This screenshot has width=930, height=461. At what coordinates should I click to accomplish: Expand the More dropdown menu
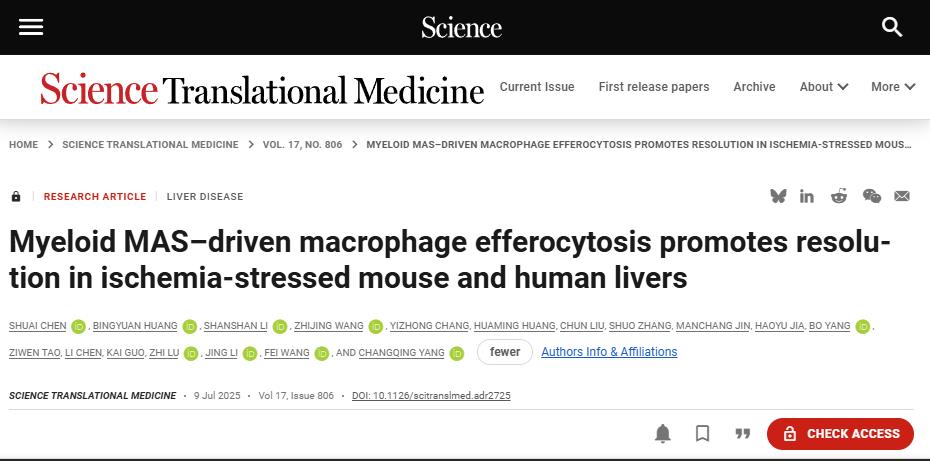pos(892,87)
